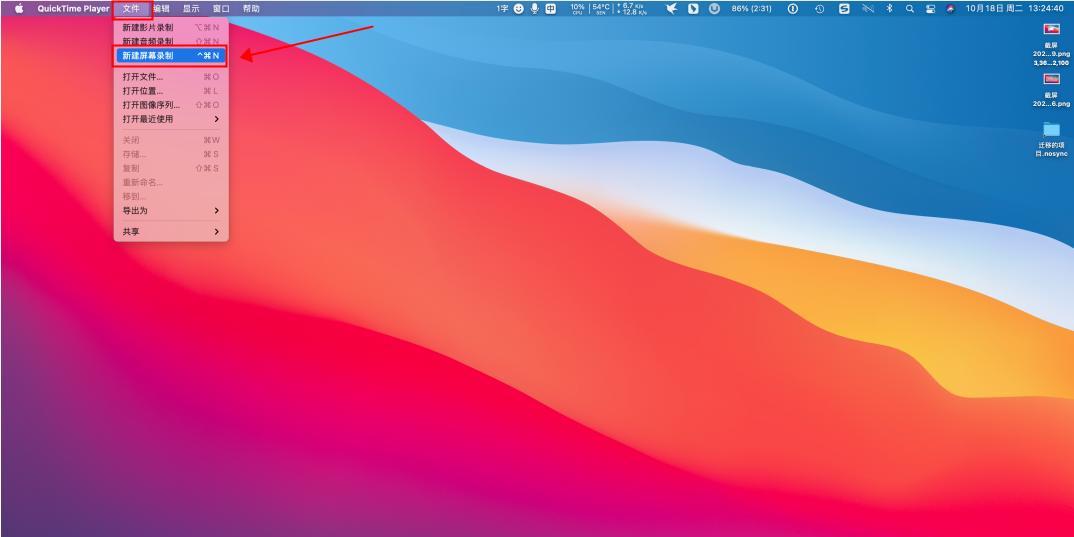Switch input method via the 中 icon

[551, 9]
